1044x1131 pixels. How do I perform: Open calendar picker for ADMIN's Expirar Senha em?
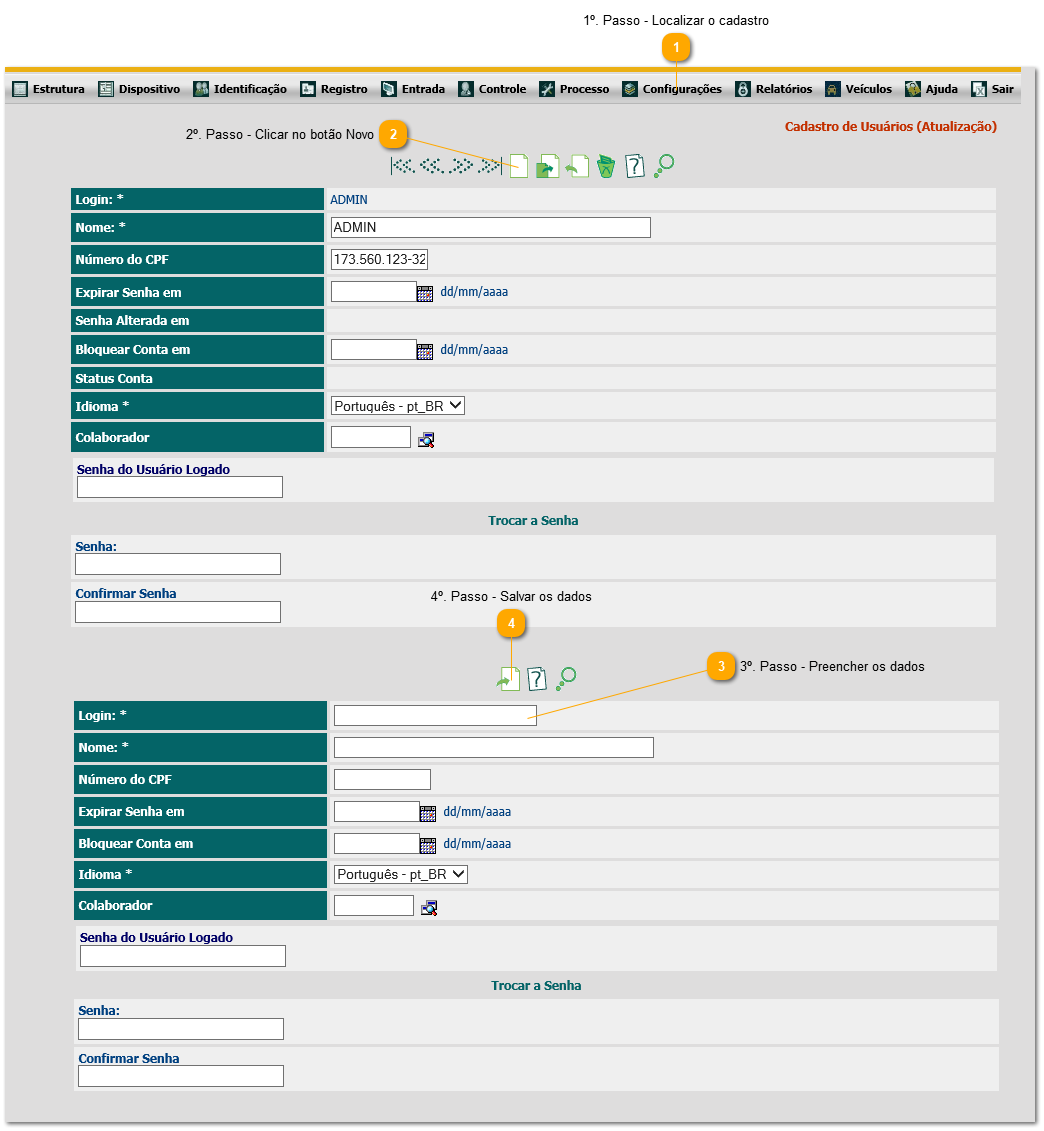pyautogui.click(x=425, y=294)
